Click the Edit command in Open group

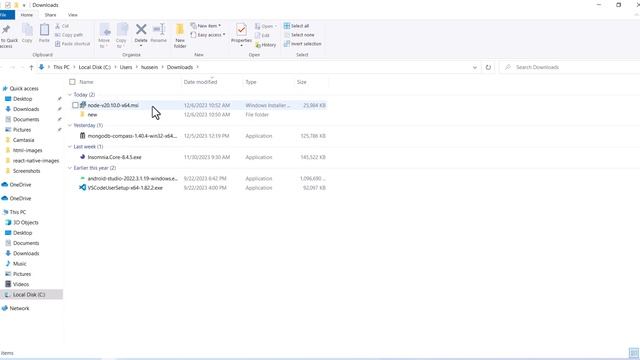point(262,36)
